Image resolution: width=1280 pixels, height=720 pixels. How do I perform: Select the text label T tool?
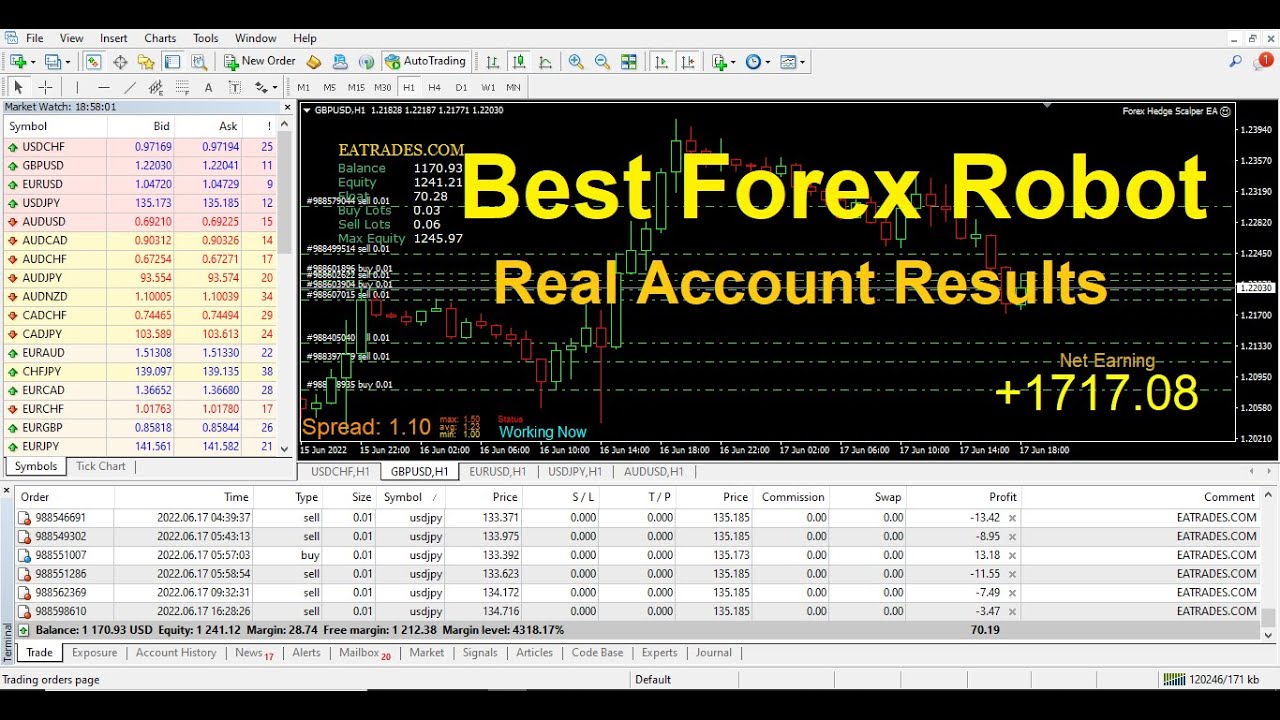[234, 87]
